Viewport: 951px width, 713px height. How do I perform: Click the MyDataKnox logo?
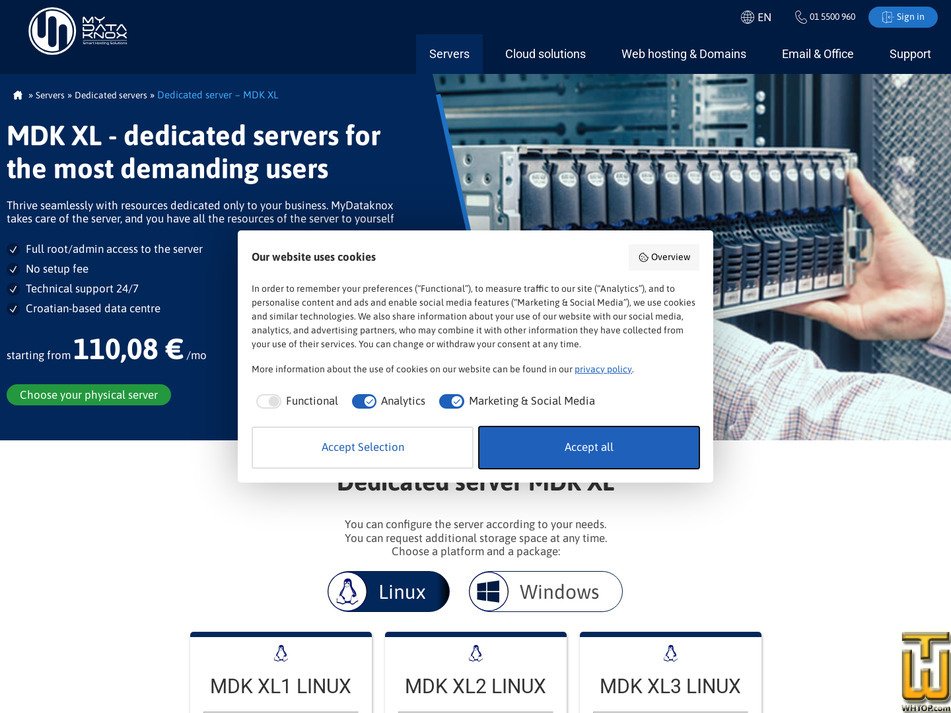coord(78,31)
